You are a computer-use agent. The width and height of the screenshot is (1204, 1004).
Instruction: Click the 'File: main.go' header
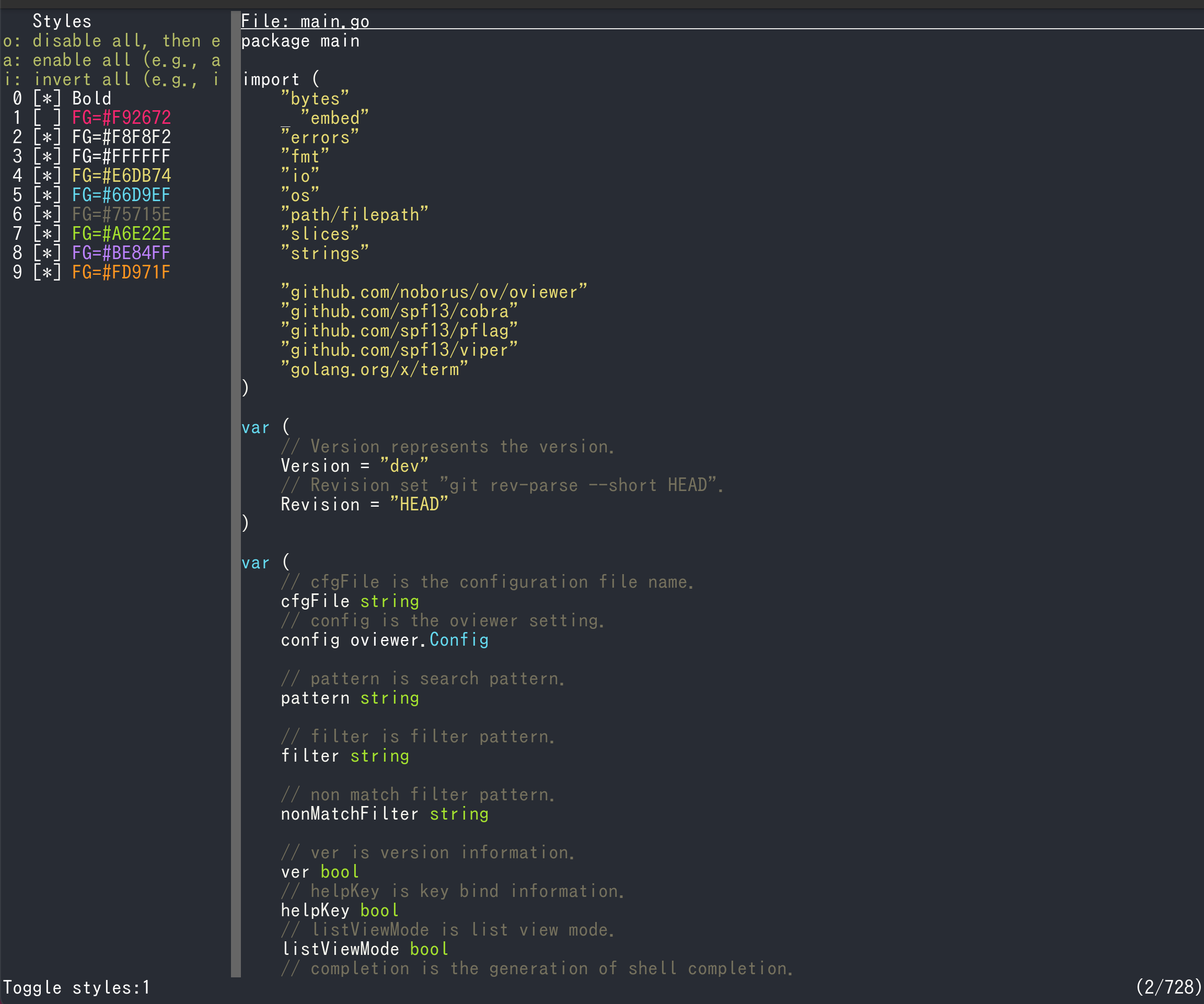click(305, 21)
